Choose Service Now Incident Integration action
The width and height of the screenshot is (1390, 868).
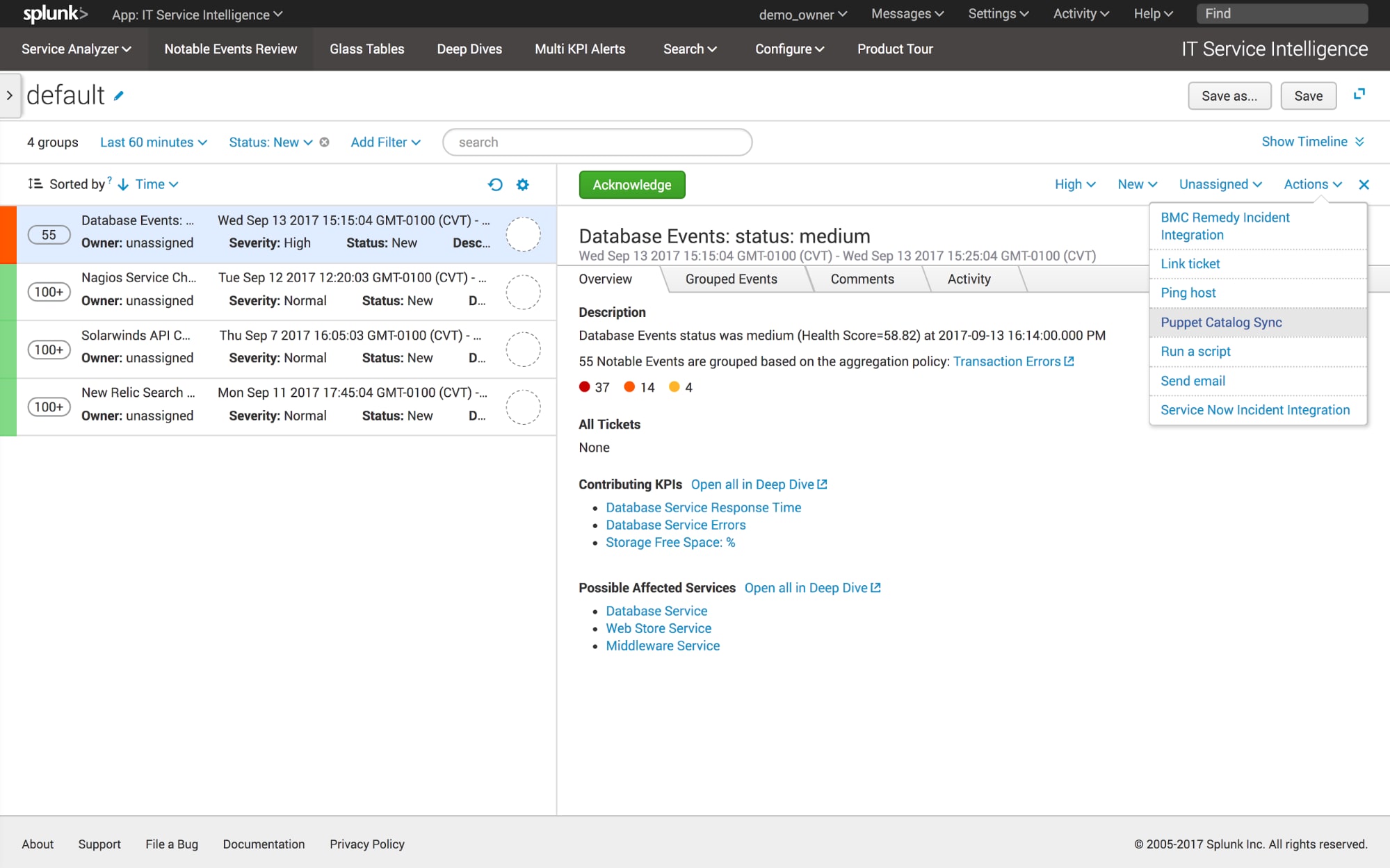coord(1258,410)
